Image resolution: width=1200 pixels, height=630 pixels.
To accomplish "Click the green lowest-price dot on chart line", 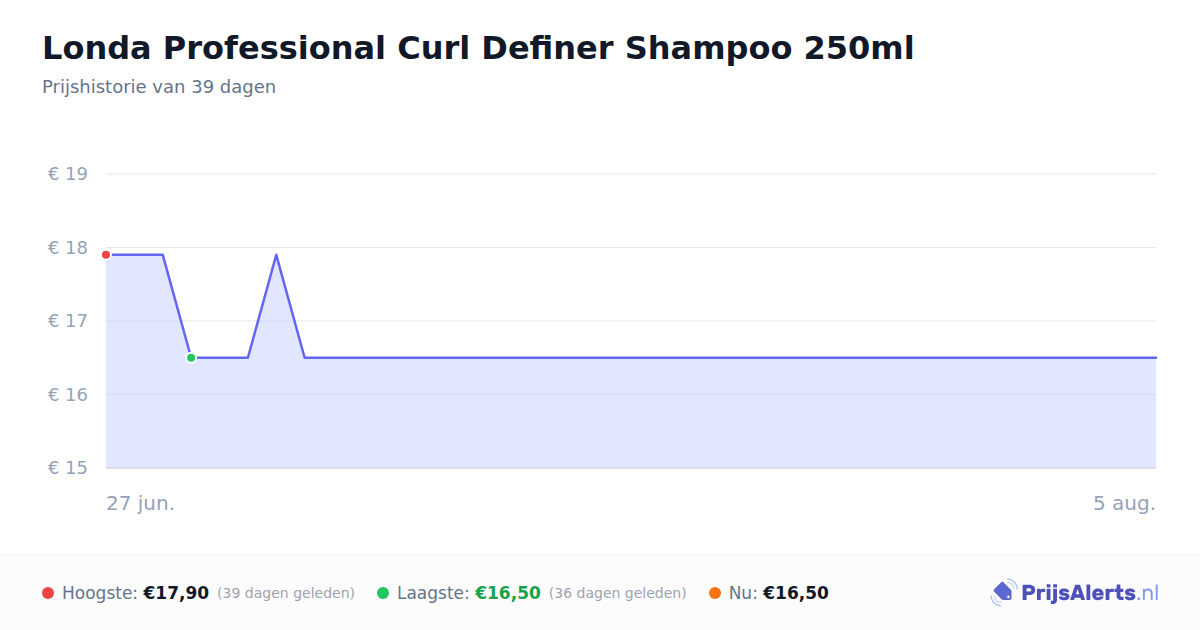I will click(x=191, y=357).
